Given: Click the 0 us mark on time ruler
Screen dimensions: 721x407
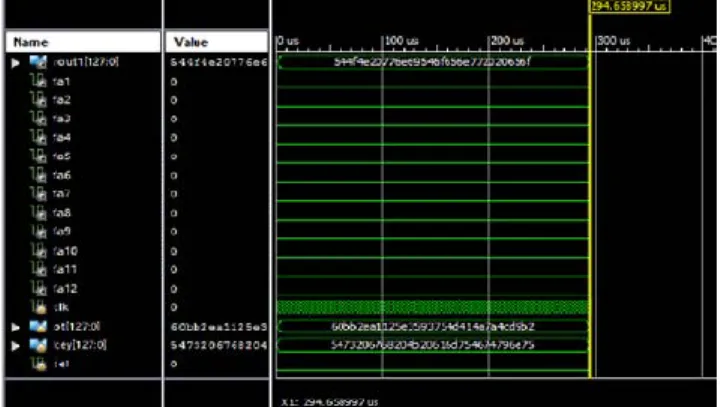Looking at the screenshot, I should tap(288, 41).
